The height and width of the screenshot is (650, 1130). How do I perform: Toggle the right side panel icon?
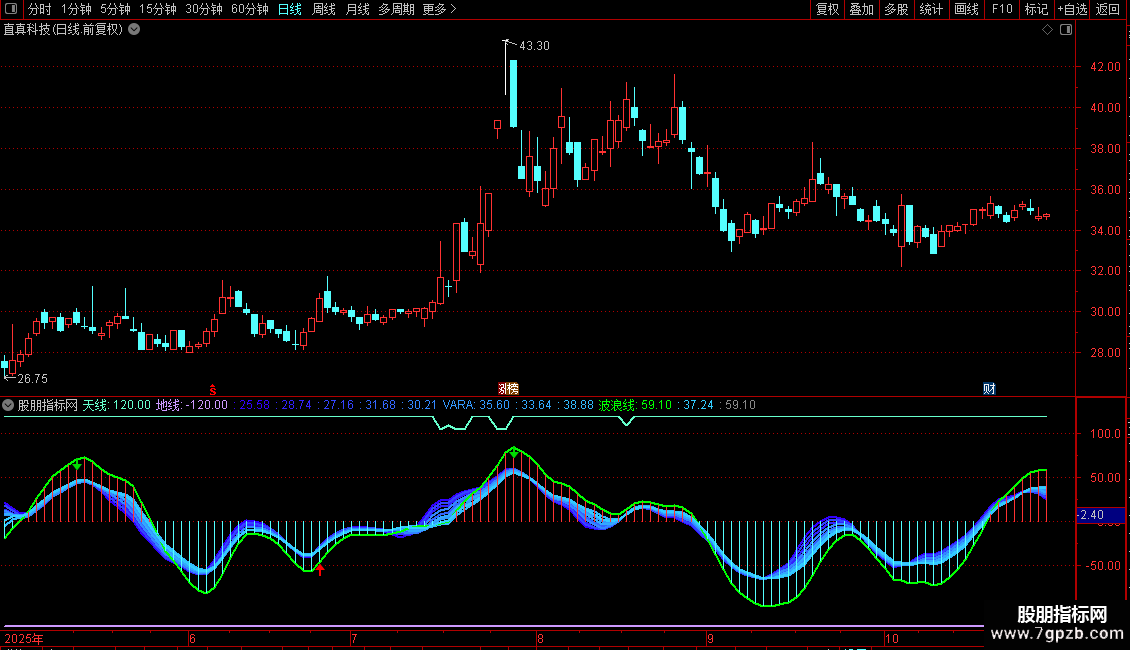1066,30
